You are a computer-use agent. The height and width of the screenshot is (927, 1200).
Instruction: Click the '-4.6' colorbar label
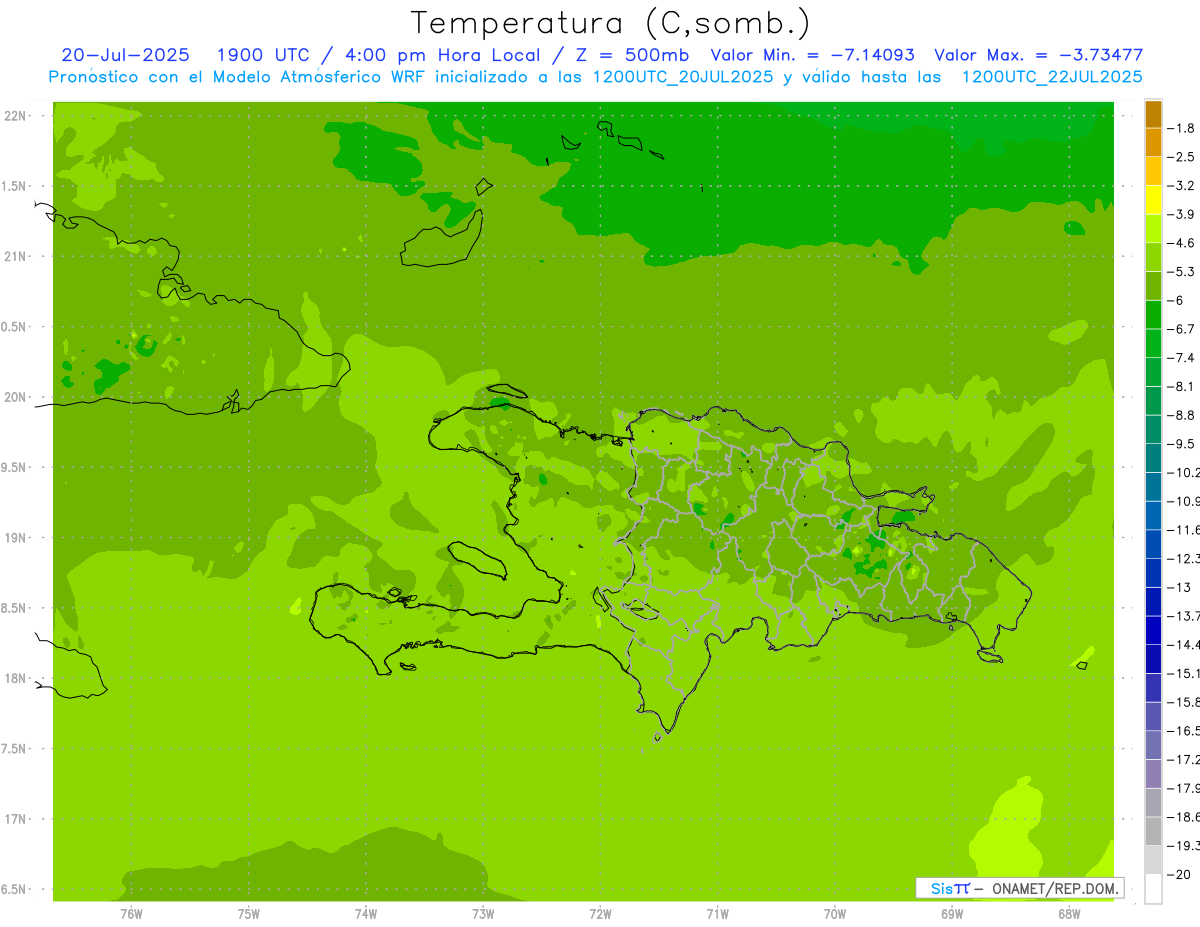[x=1180, y=243]
